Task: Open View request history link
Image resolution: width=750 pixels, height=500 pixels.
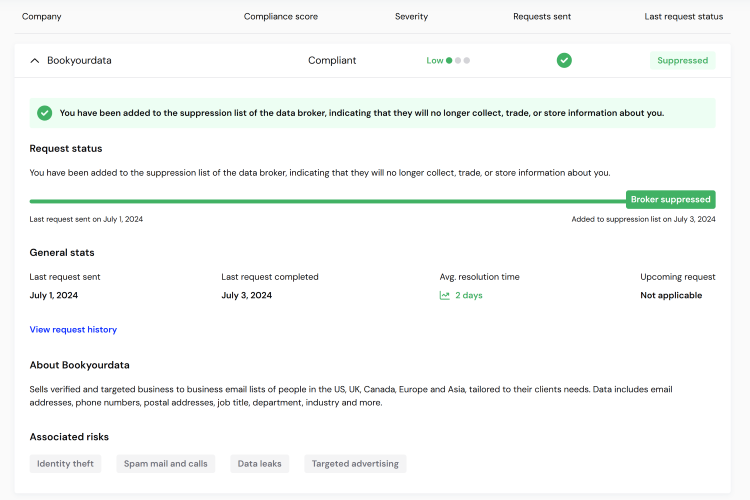Action: (73, 330)
